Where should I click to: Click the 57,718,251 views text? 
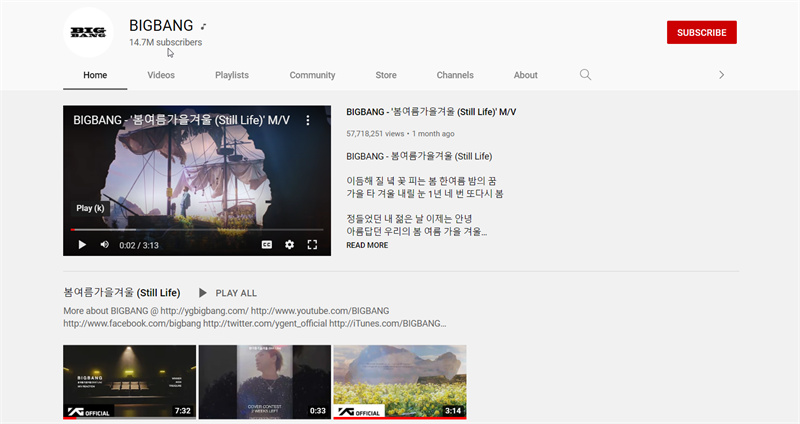click(375, 134)
